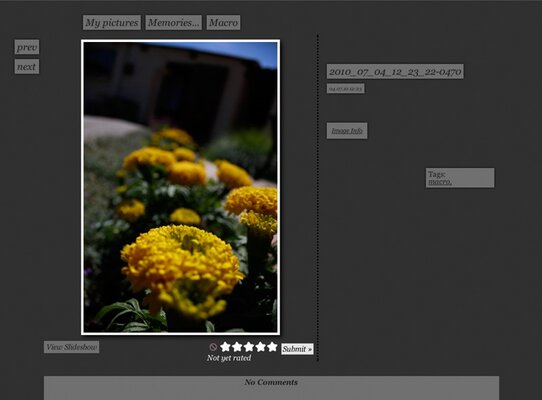Screen dimensions: 542x400
Task: Rate the photo two stars
Action: (237, 347)
